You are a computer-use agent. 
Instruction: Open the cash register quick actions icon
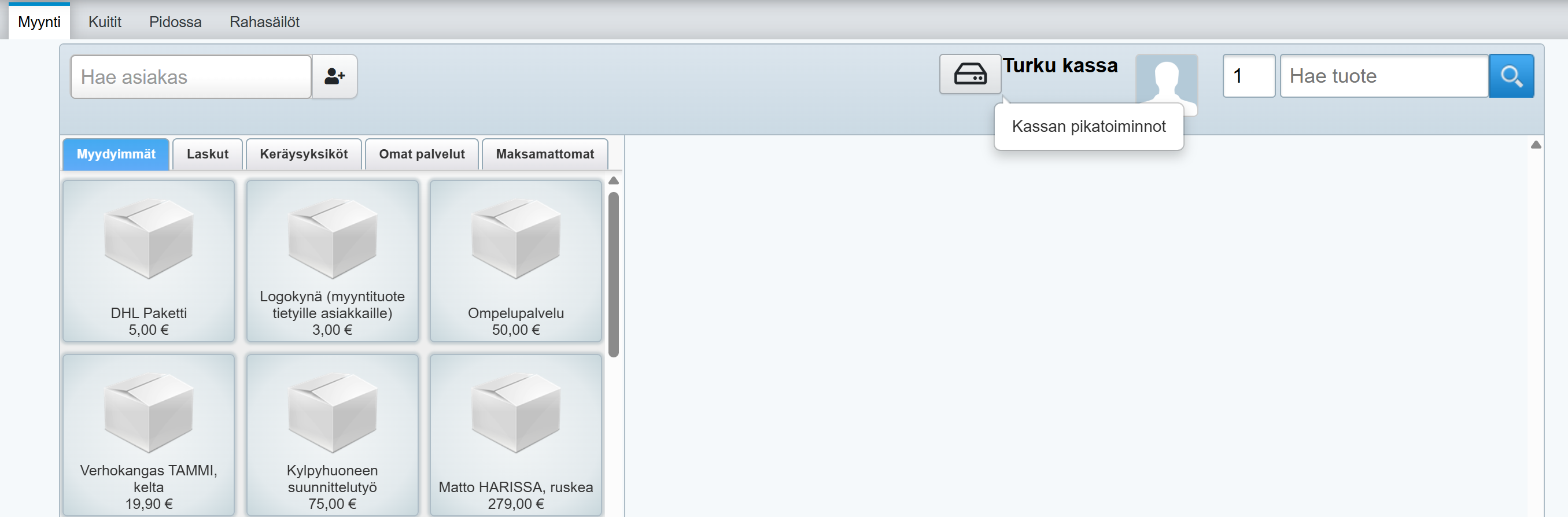(x=969, y=74)
